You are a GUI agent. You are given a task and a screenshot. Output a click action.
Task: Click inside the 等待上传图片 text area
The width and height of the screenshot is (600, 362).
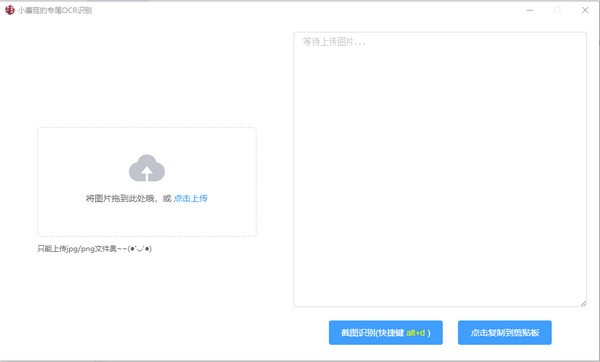pyautogui.click(x=440, y=170)
